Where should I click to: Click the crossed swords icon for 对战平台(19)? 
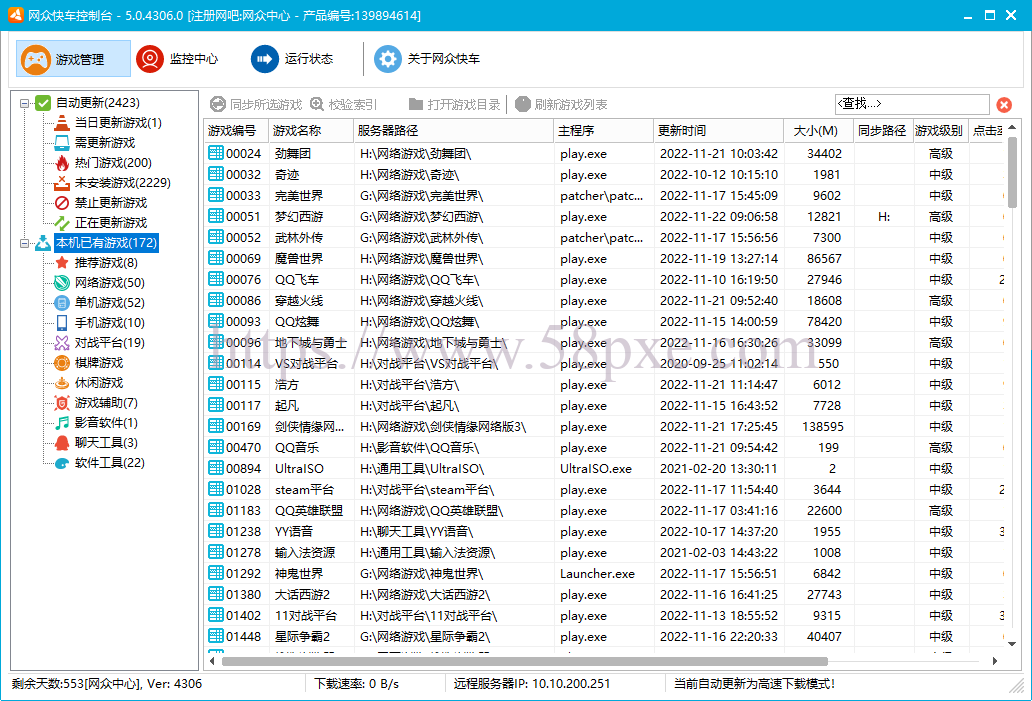[62, 343]
